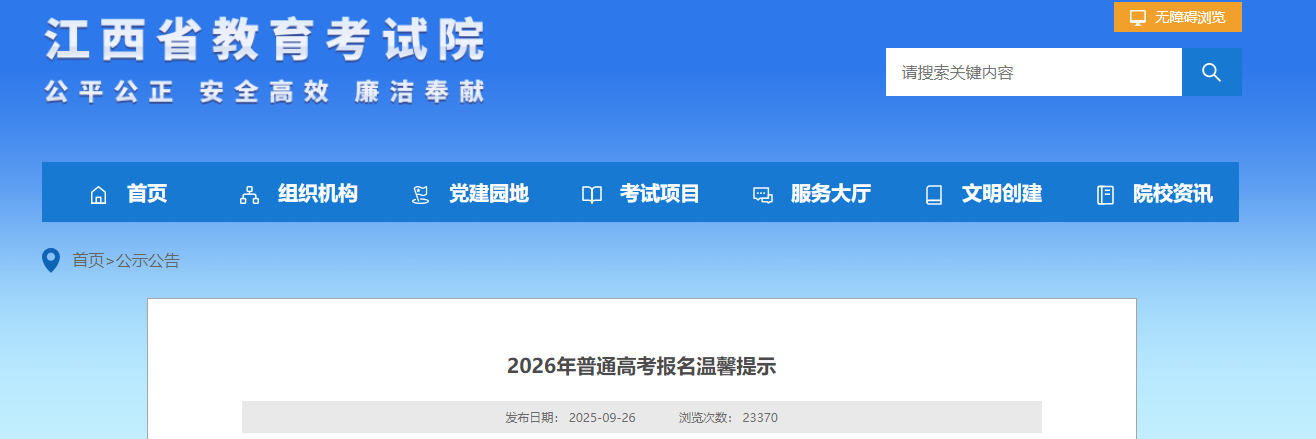Viewport: 1316px width, 439px height.
Task: Click the party flag icon beside 党建园地
Action: [421, 195]
